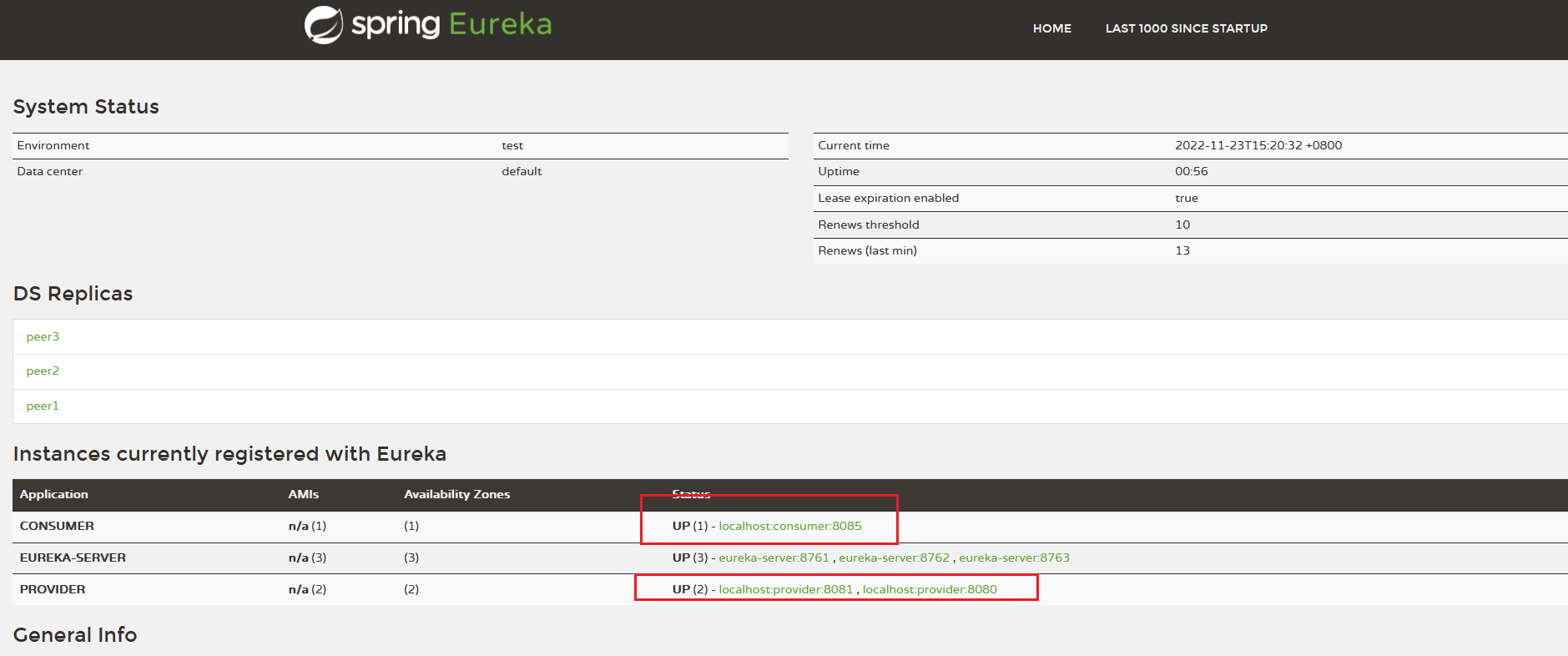Select UP (3) status text for EUREKA-SERVER

690,558
